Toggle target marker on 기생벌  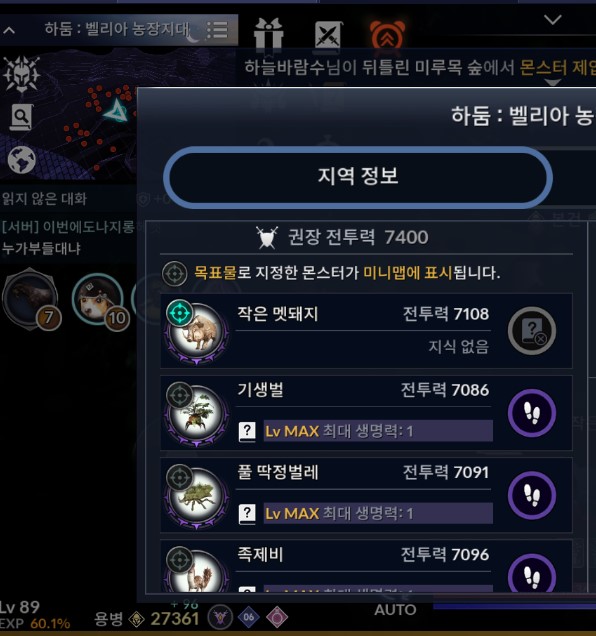tap(180, 395)
